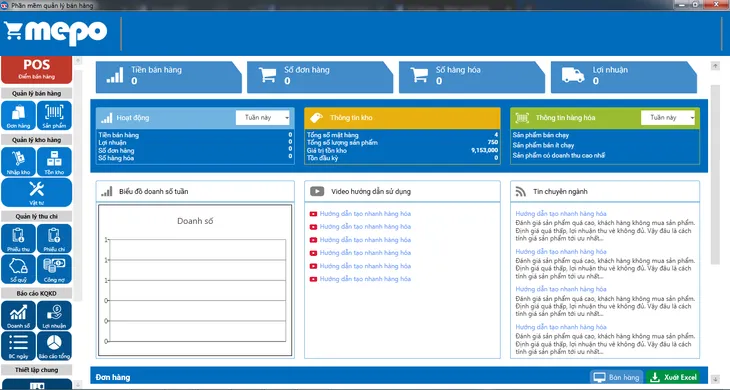The width and height of the screenshot is (730, 390).
Task: Open the BC ngày list icon
Action: tap(19, 346)
